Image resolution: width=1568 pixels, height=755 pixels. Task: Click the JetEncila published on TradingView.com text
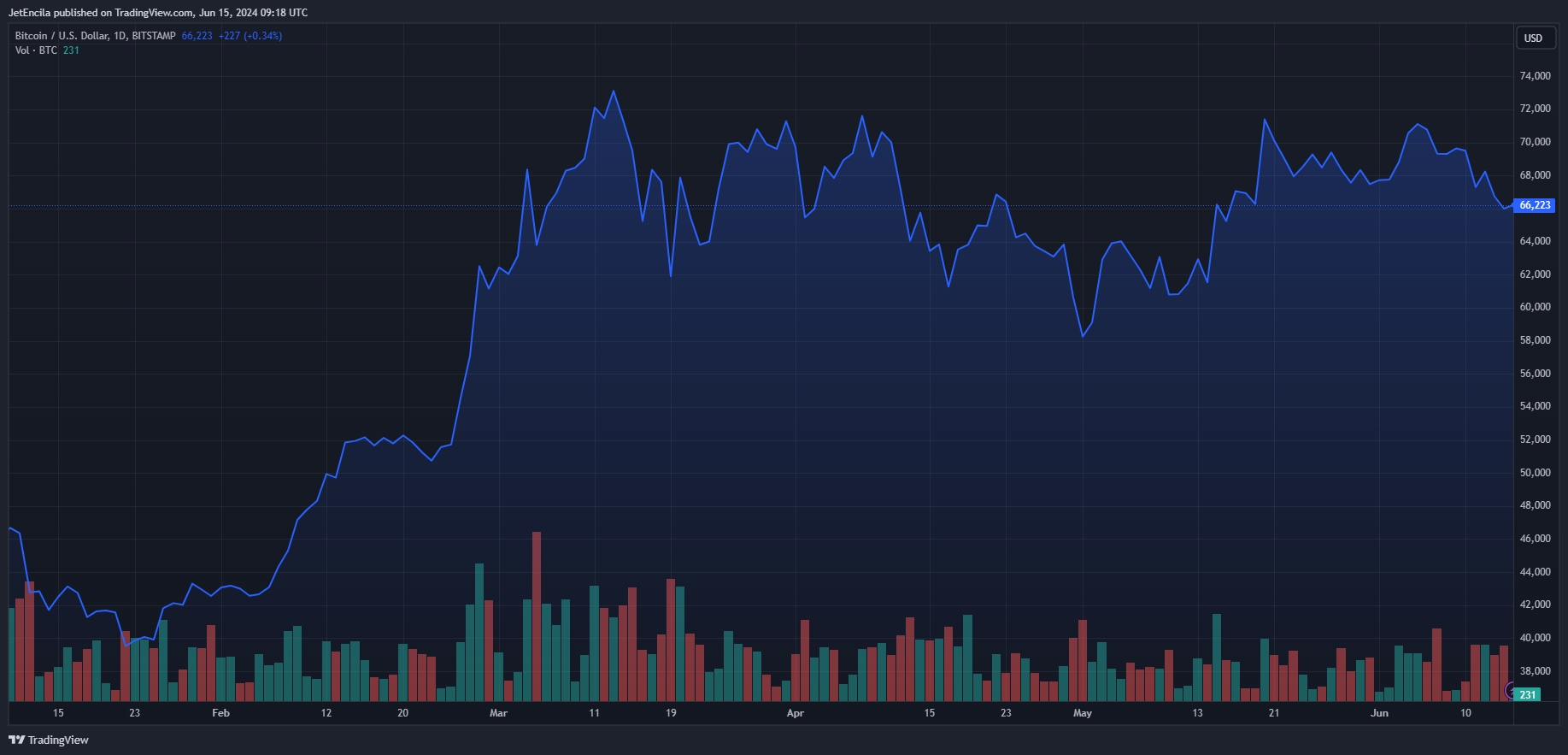tap(157, 13)
